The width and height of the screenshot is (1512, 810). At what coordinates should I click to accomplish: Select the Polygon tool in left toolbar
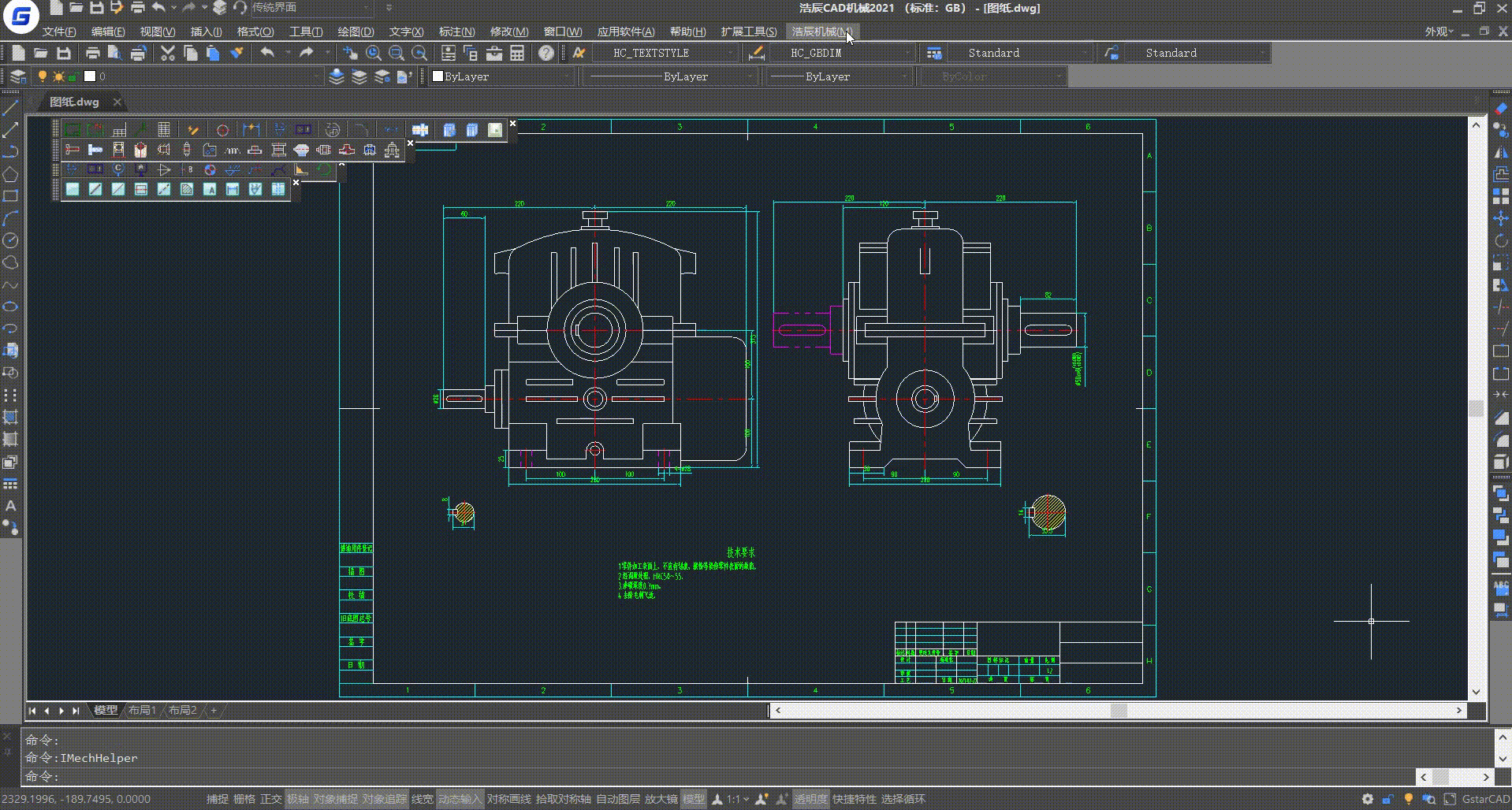pos(10,174)
